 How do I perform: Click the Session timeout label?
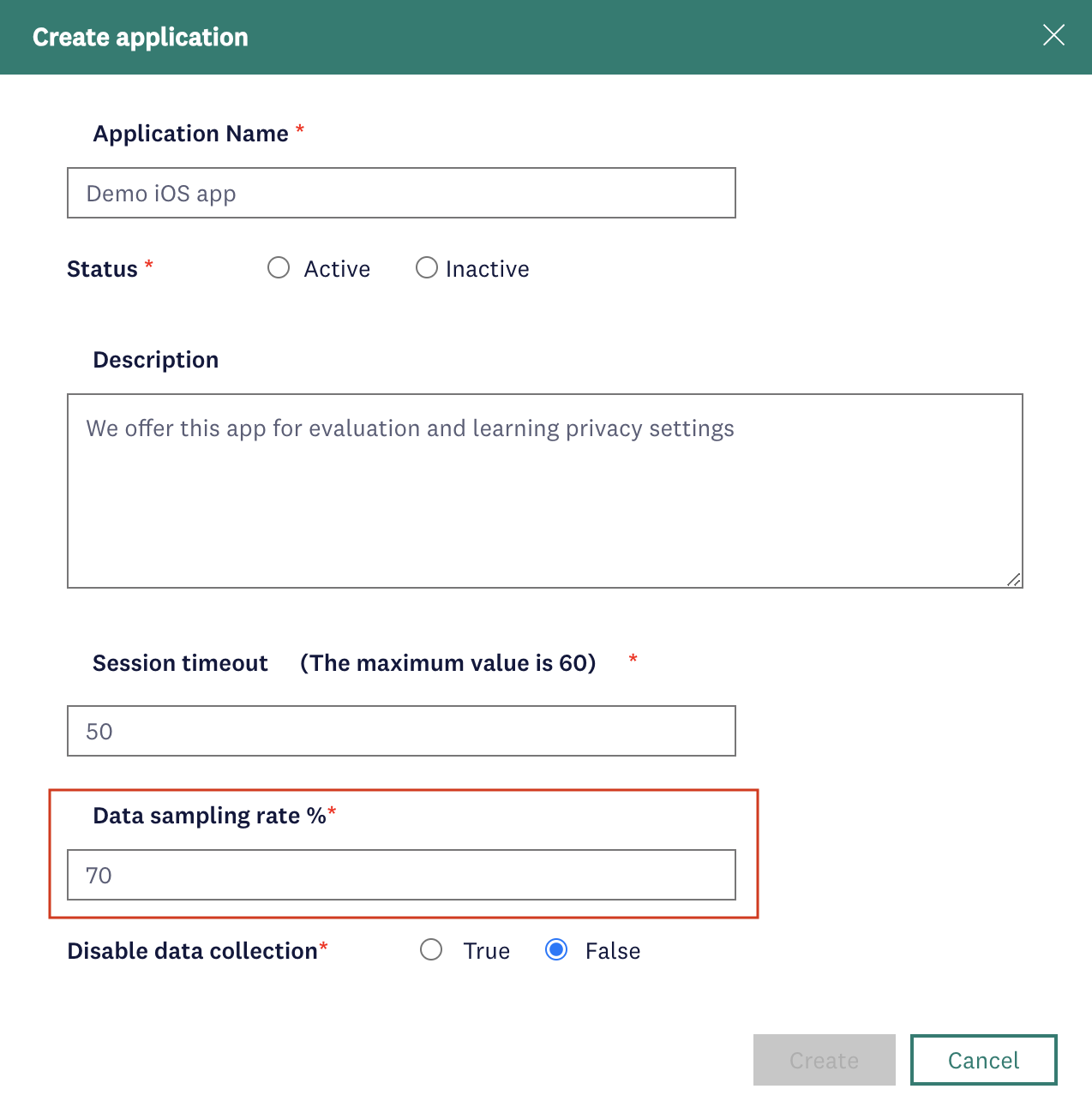click(180, 663)
